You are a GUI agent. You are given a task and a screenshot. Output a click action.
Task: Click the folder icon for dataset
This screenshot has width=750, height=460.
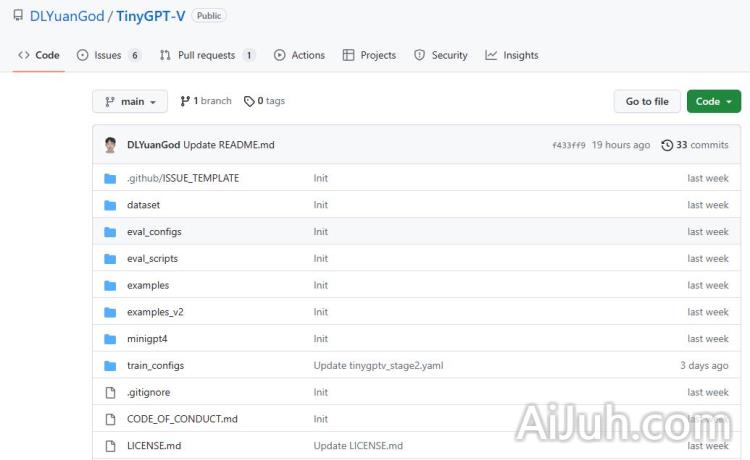pyautogui.click(x=110, y=205)
